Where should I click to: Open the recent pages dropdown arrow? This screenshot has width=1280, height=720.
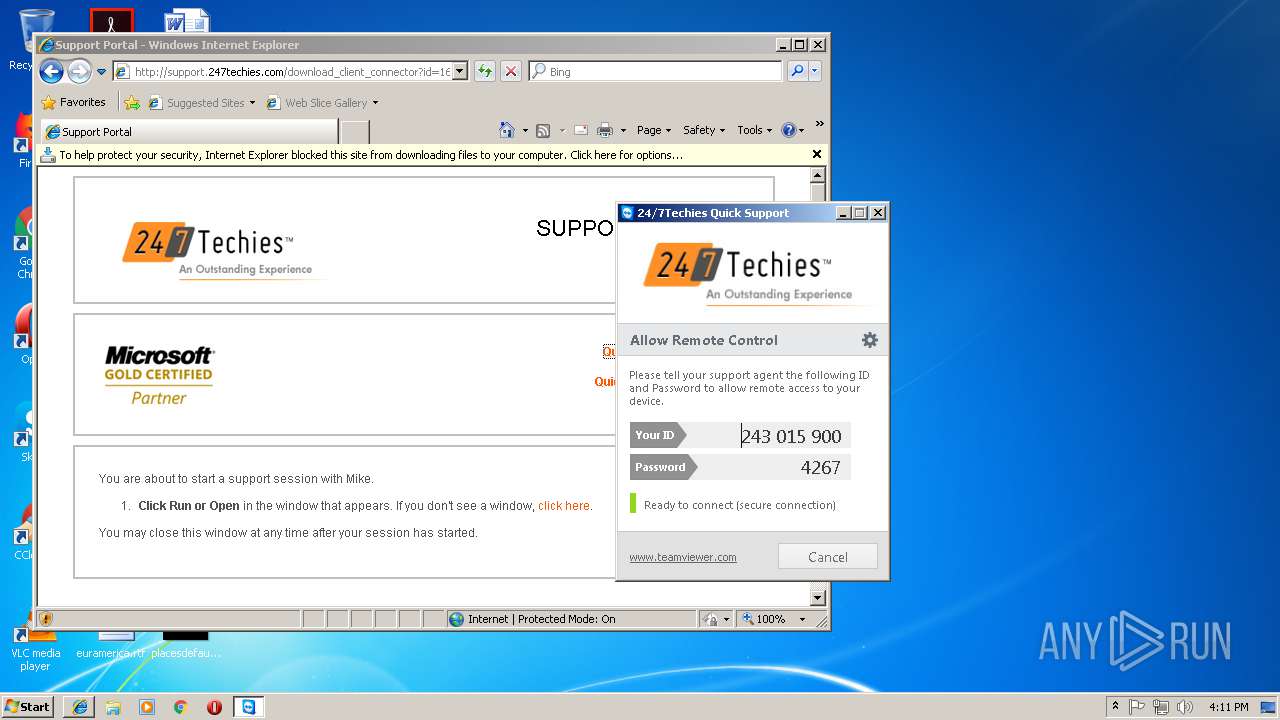pos(101,72)
